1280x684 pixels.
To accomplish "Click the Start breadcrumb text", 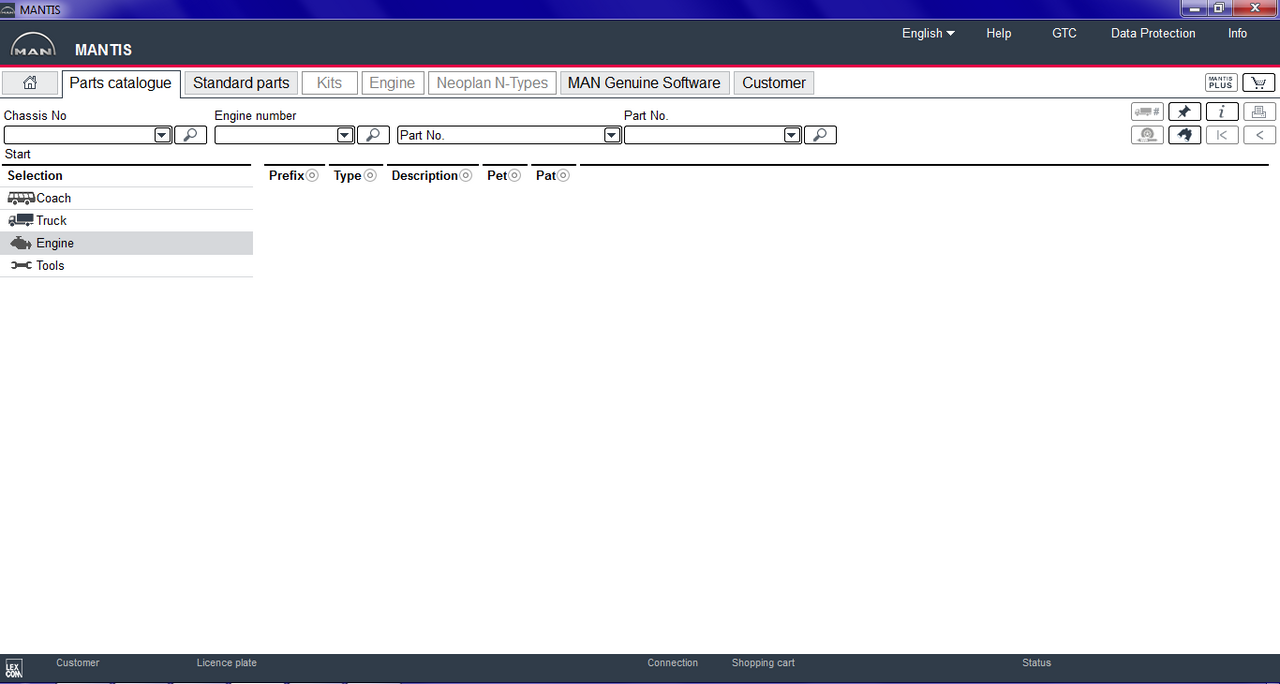I will pos(18,154).
